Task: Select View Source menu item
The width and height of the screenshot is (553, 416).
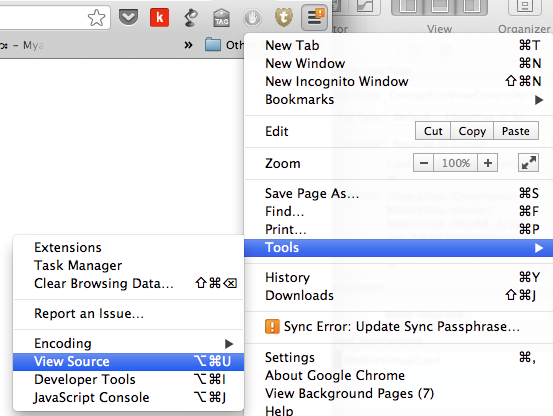Action: [129, 361]
